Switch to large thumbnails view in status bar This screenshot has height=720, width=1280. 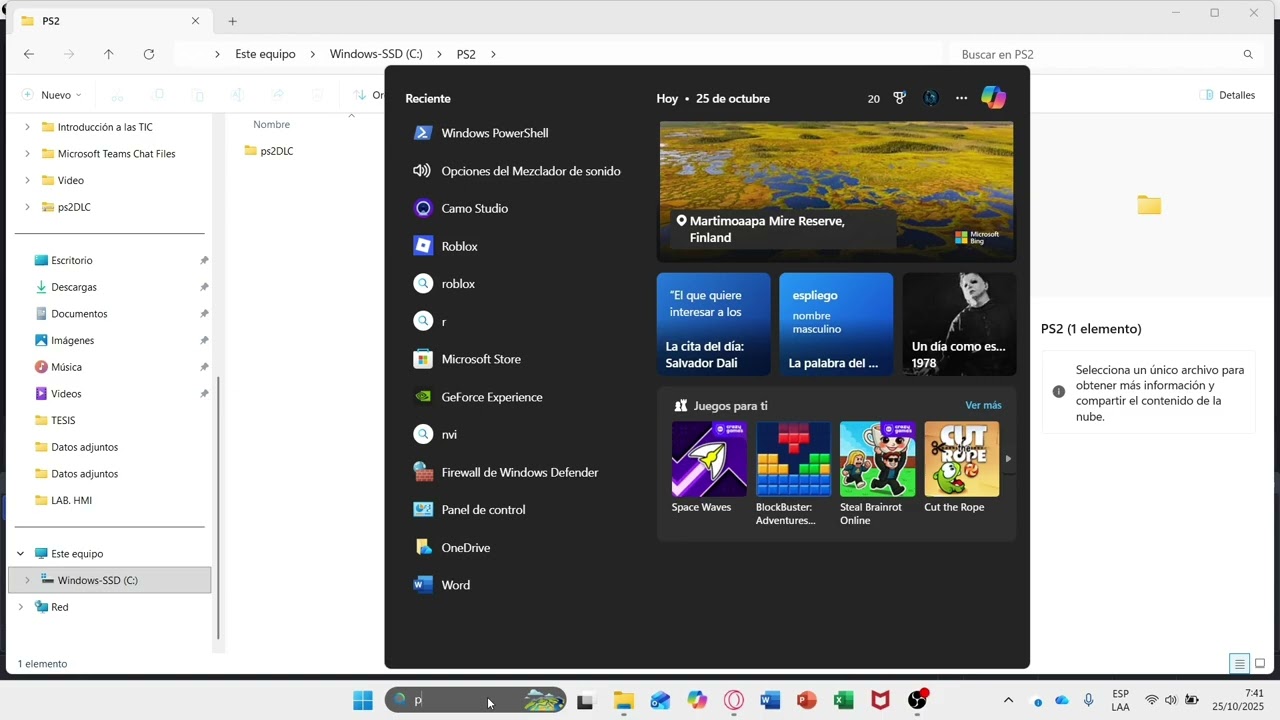[1260, 664]
